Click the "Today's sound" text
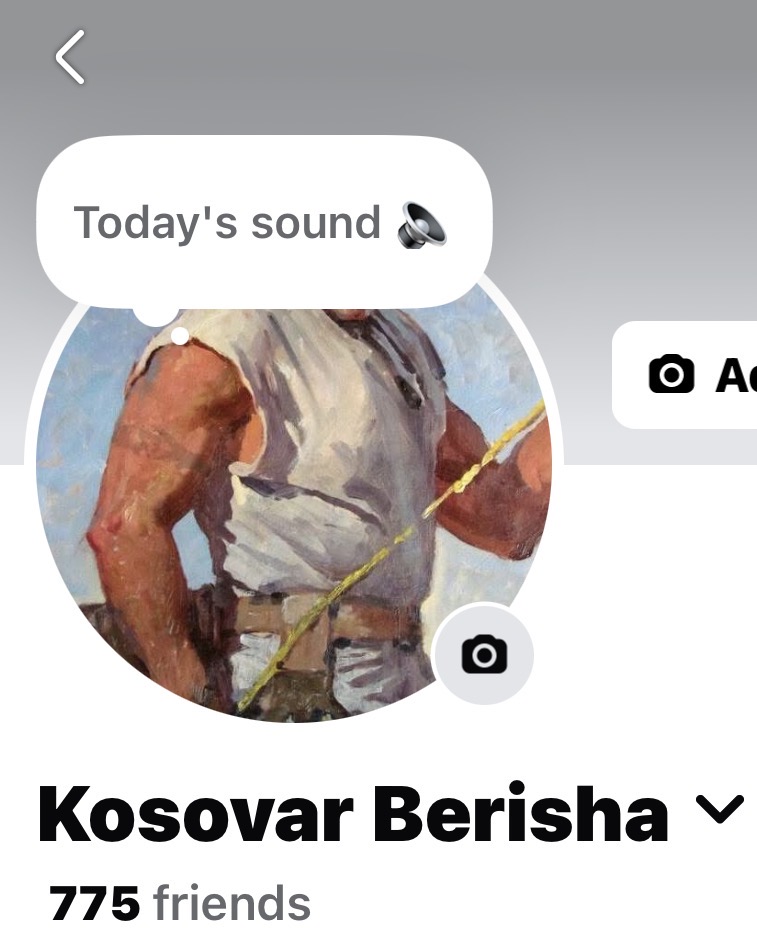This screenshot has height=935, width=757. pos(227,223)
